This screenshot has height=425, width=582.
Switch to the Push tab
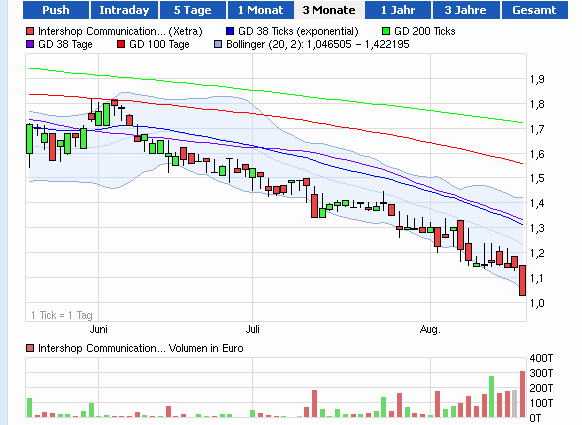click(x=56, y=10)
